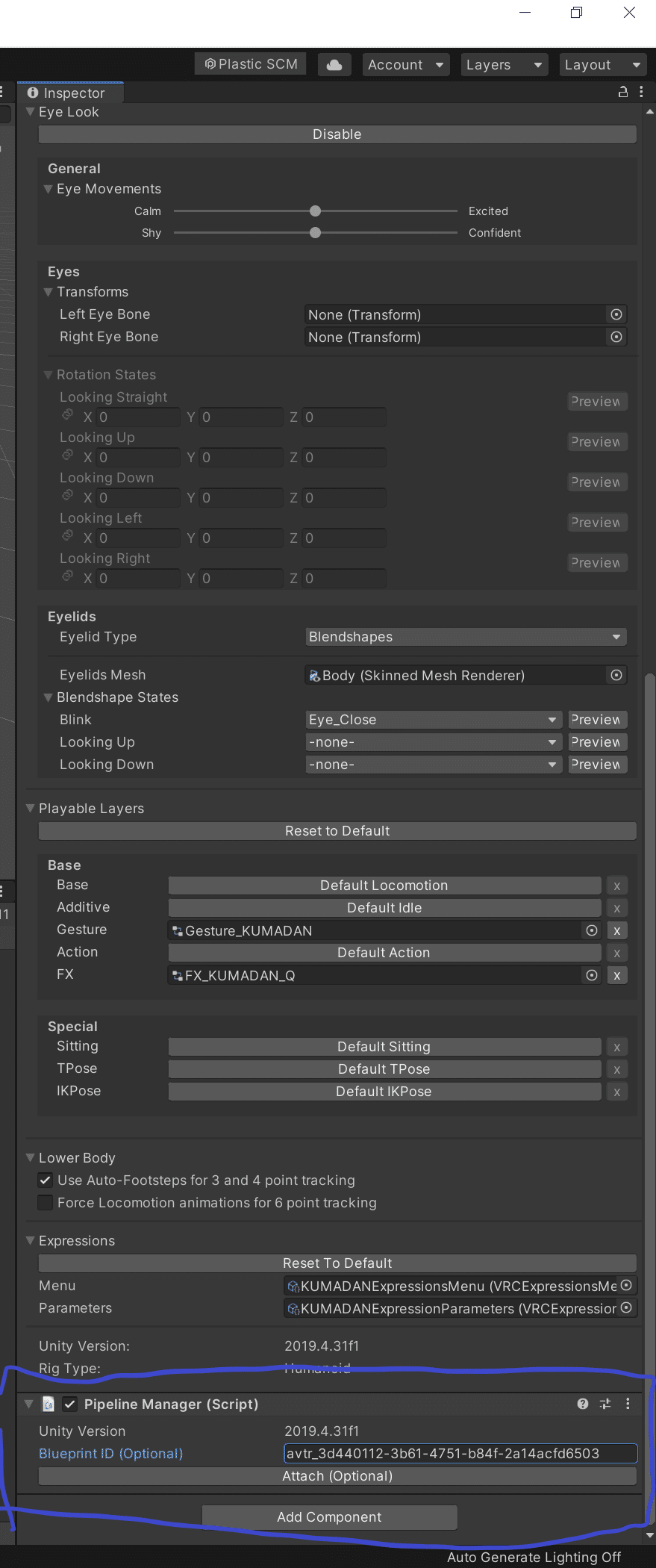Screen dimensions: 656x1568
Task: Click the Disable eye look button
Action: [x=337, y=134]
